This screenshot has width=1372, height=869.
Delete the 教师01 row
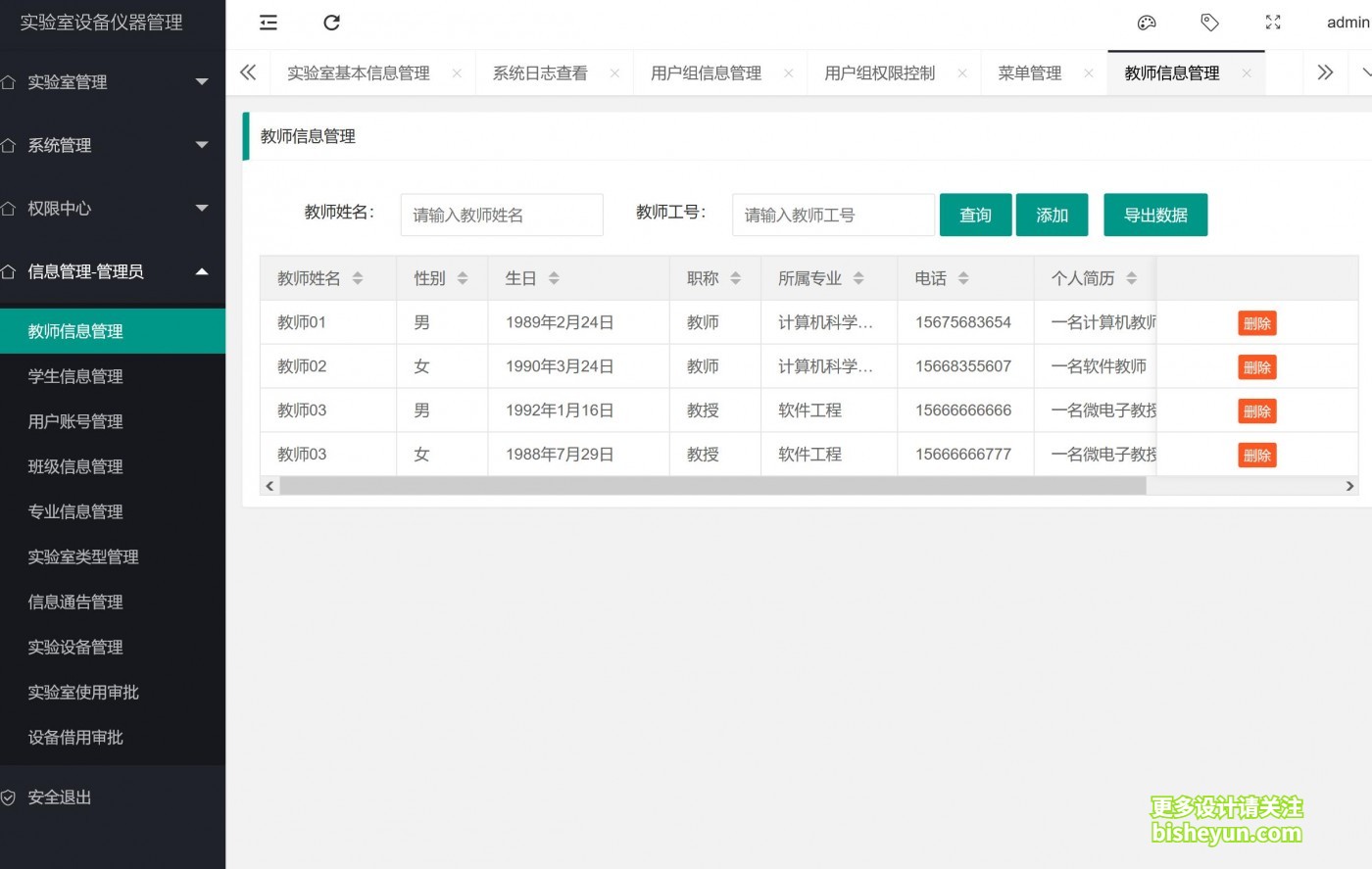point(1257,323)
